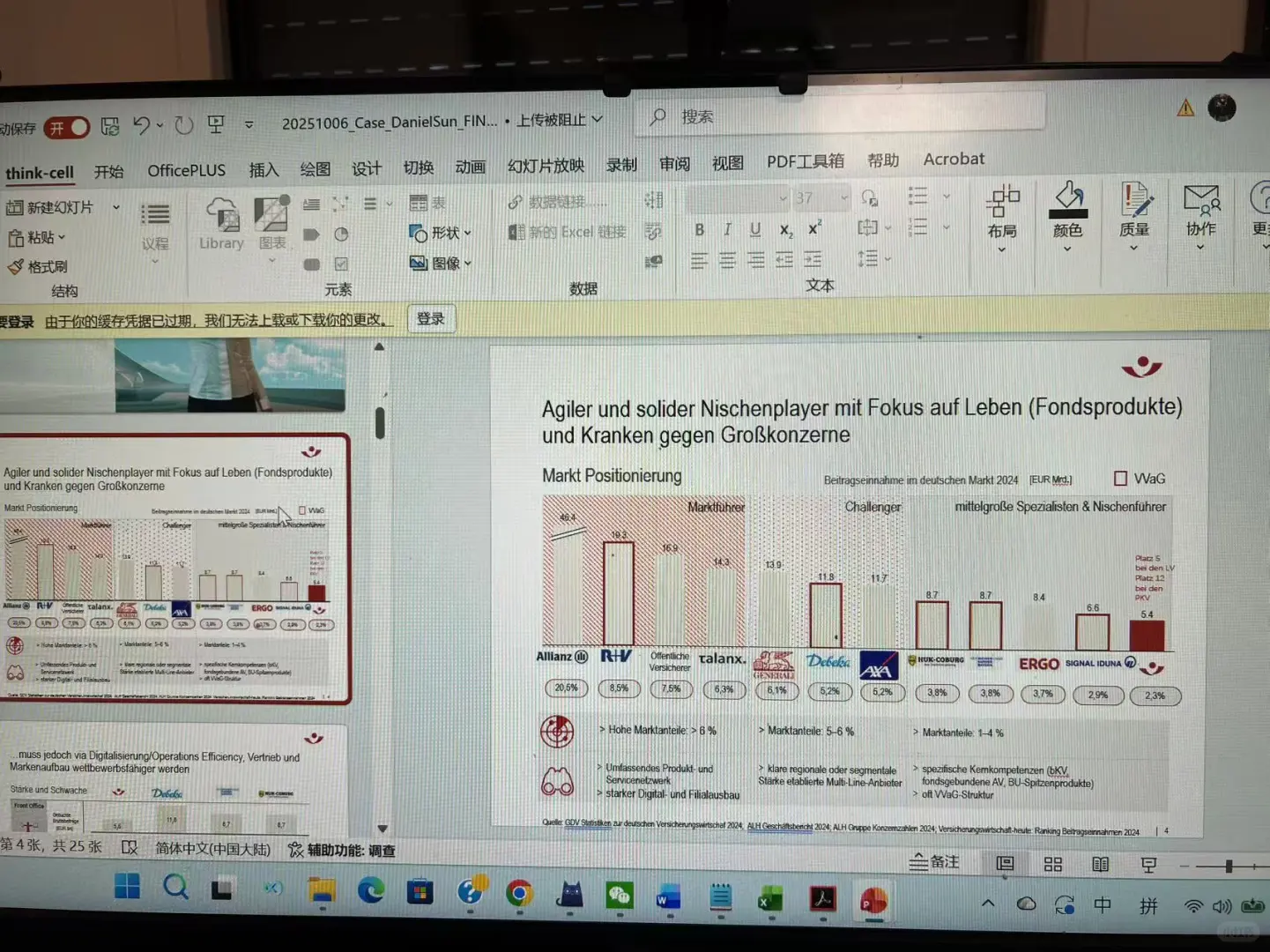Click the numbered list icon
Viewport: 1270px width, 952px height.
click(x=917, y=227)
